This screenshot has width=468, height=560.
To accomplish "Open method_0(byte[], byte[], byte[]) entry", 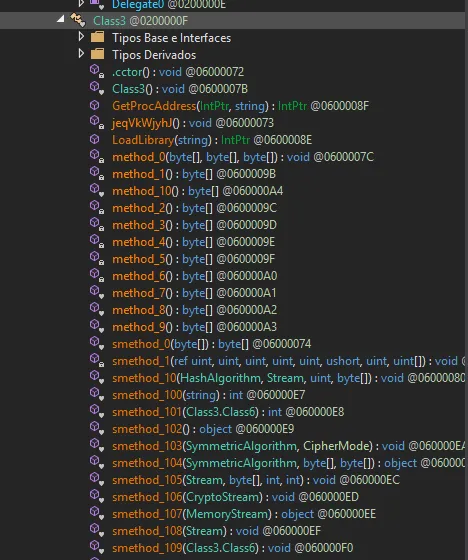I will point(243,157).
